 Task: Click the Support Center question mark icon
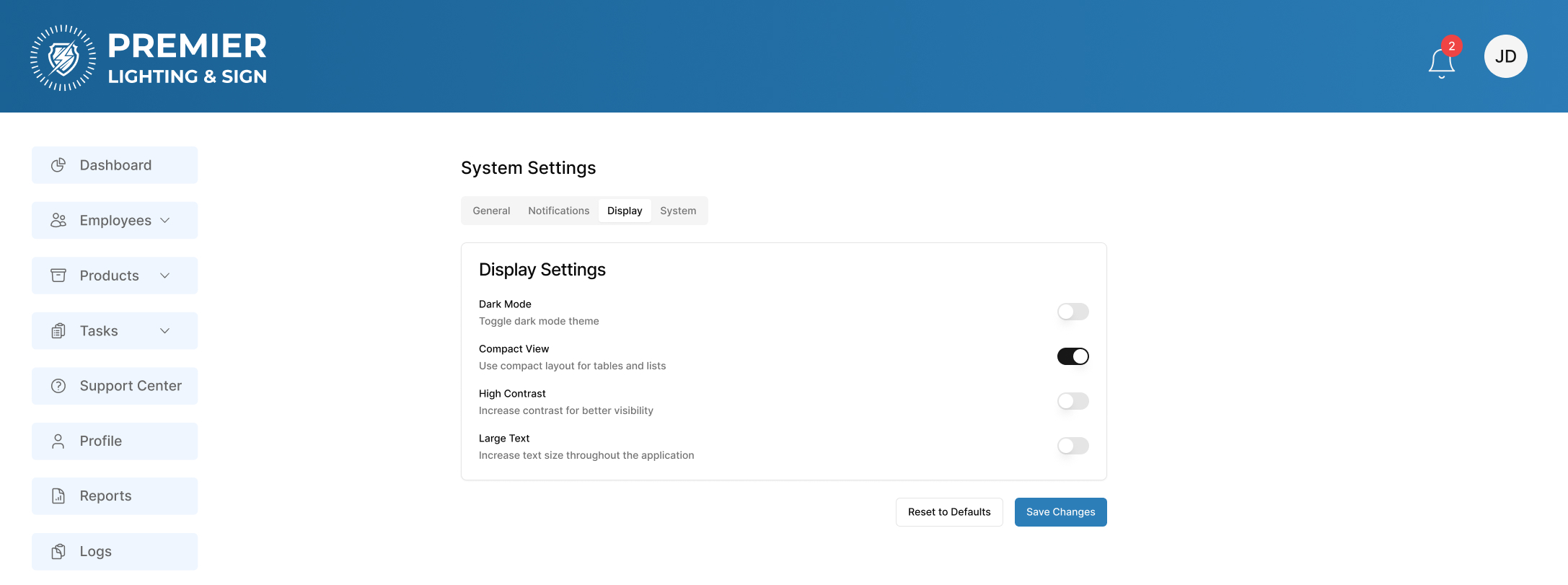point(58,386)
